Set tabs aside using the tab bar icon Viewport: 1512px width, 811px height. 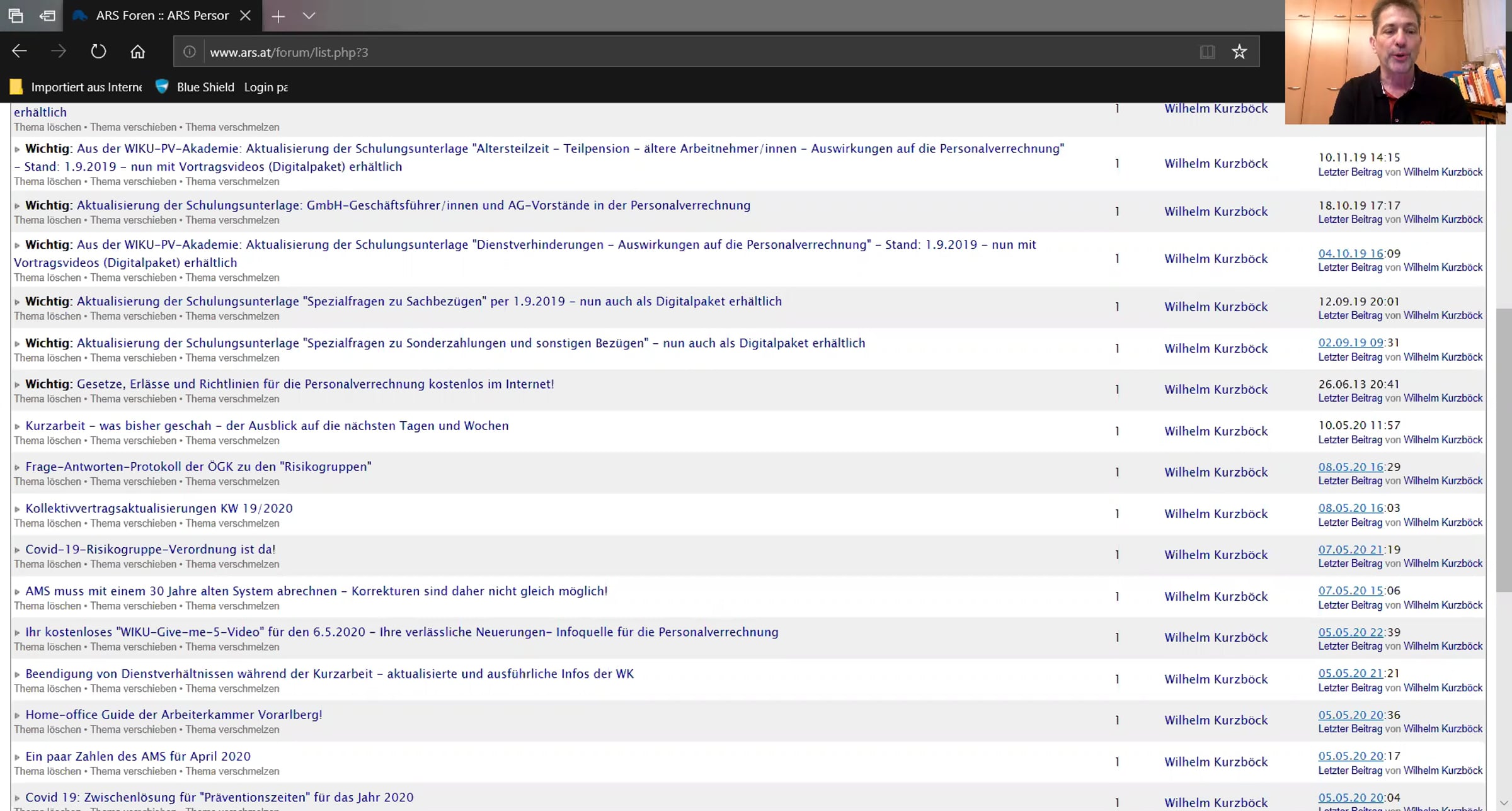pyautogui.click(x=47, y=16)
